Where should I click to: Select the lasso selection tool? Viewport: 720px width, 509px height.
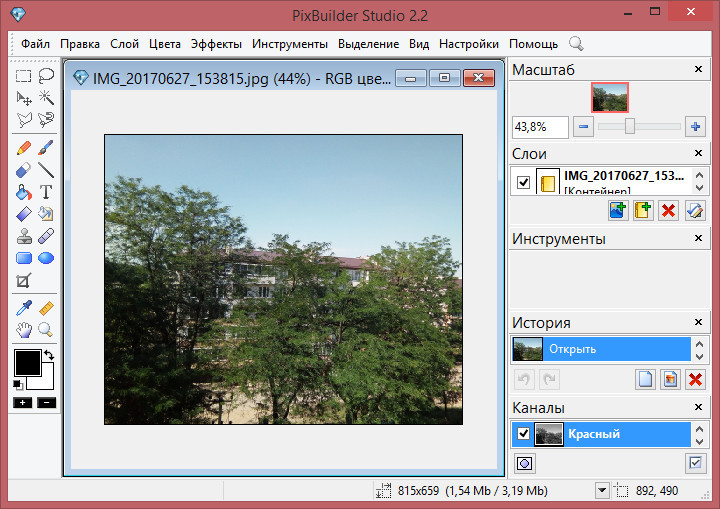pyautogui.click(x=46, y=76)
